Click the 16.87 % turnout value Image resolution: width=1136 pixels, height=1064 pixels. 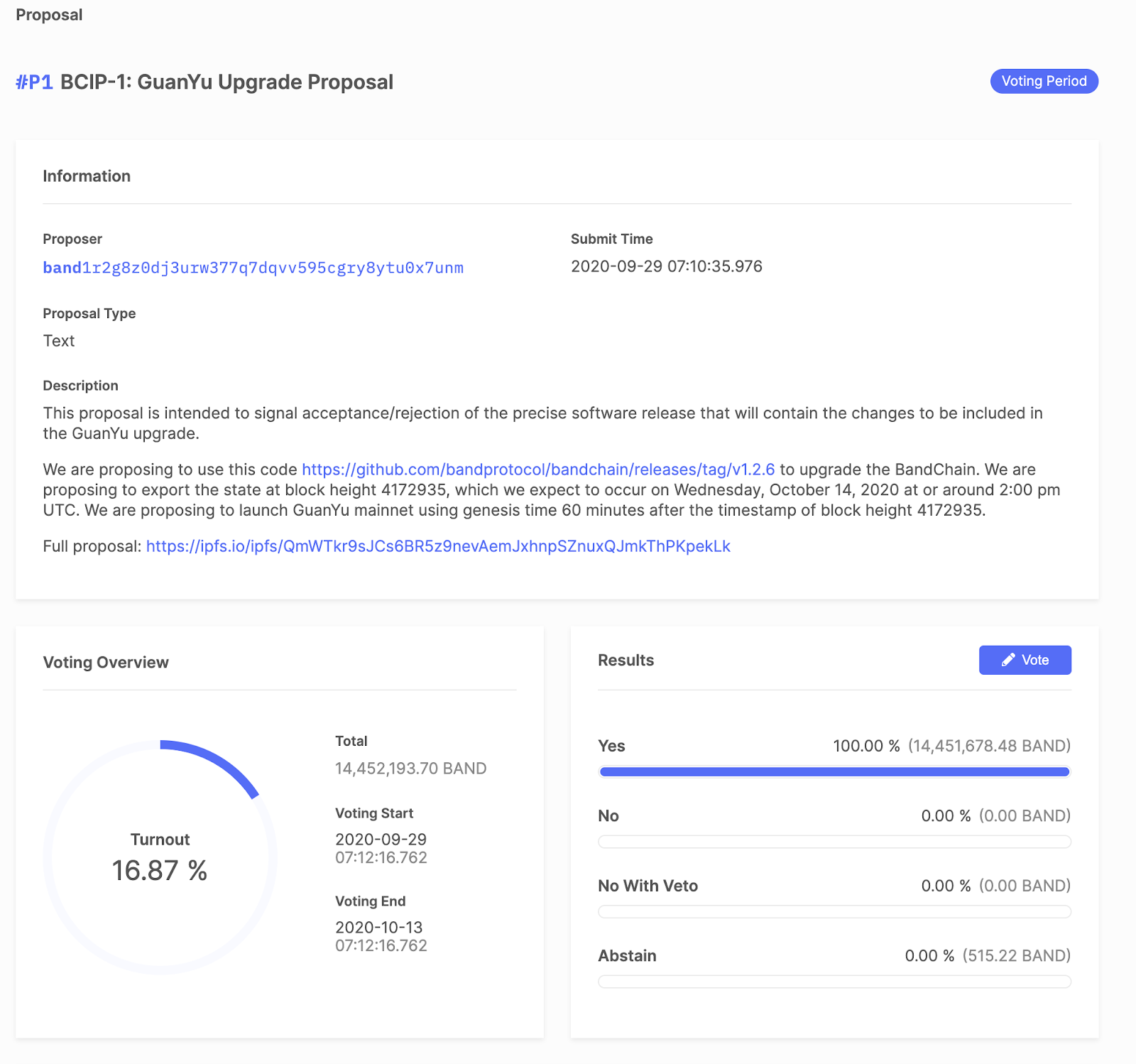pyautogui.click(x=160, y=871)
